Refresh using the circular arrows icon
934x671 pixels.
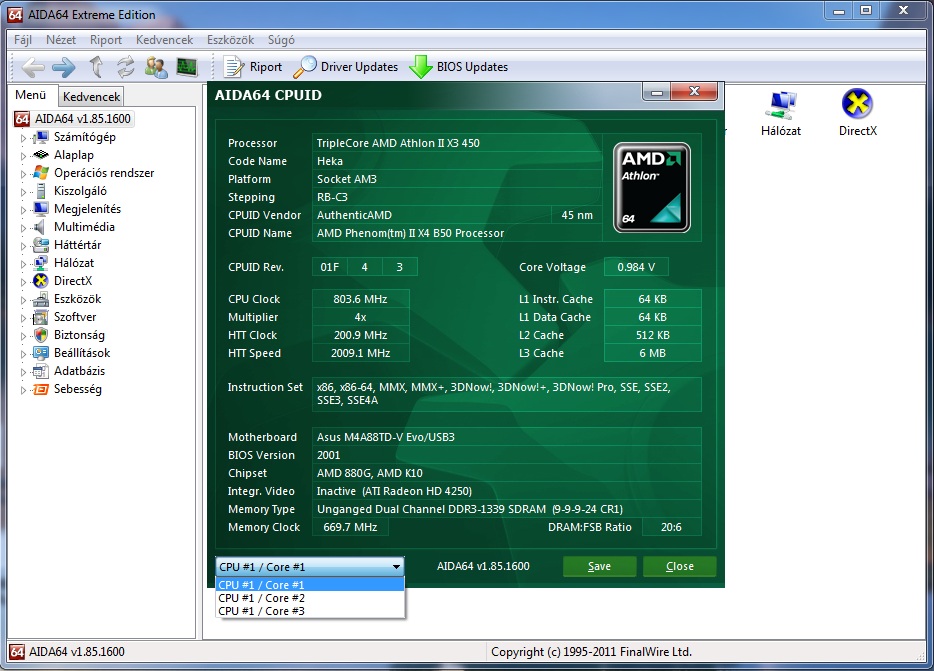[125, 67]
